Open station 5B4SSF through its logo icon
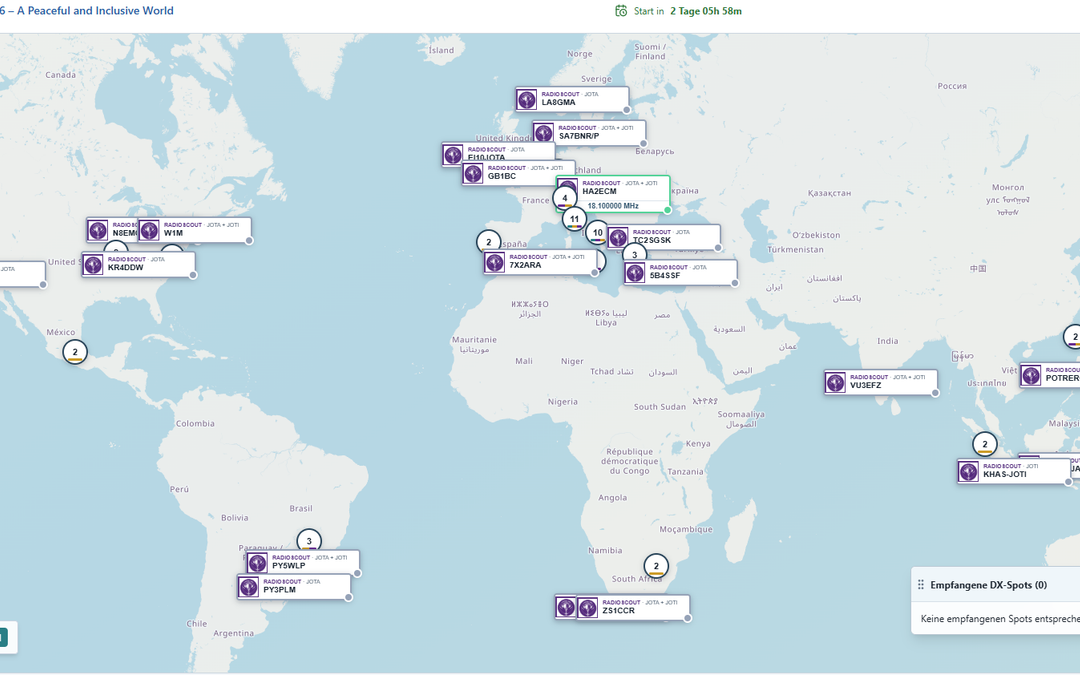Viewport: 1080px width, 675px height. (634, 273)
